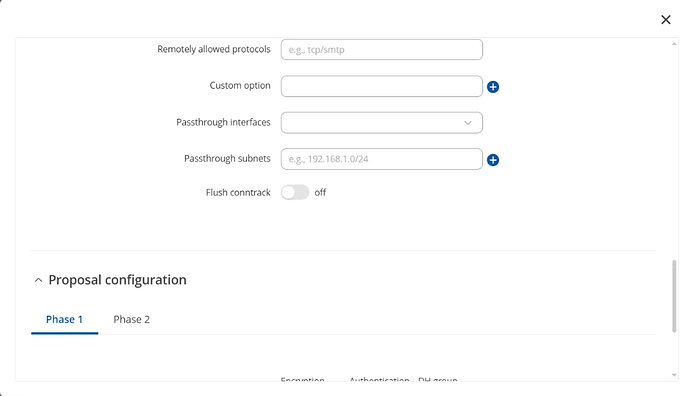Click the Remotely allowed protocols label
The height and width of the screenshot is (396, 690).
(214, 49)
